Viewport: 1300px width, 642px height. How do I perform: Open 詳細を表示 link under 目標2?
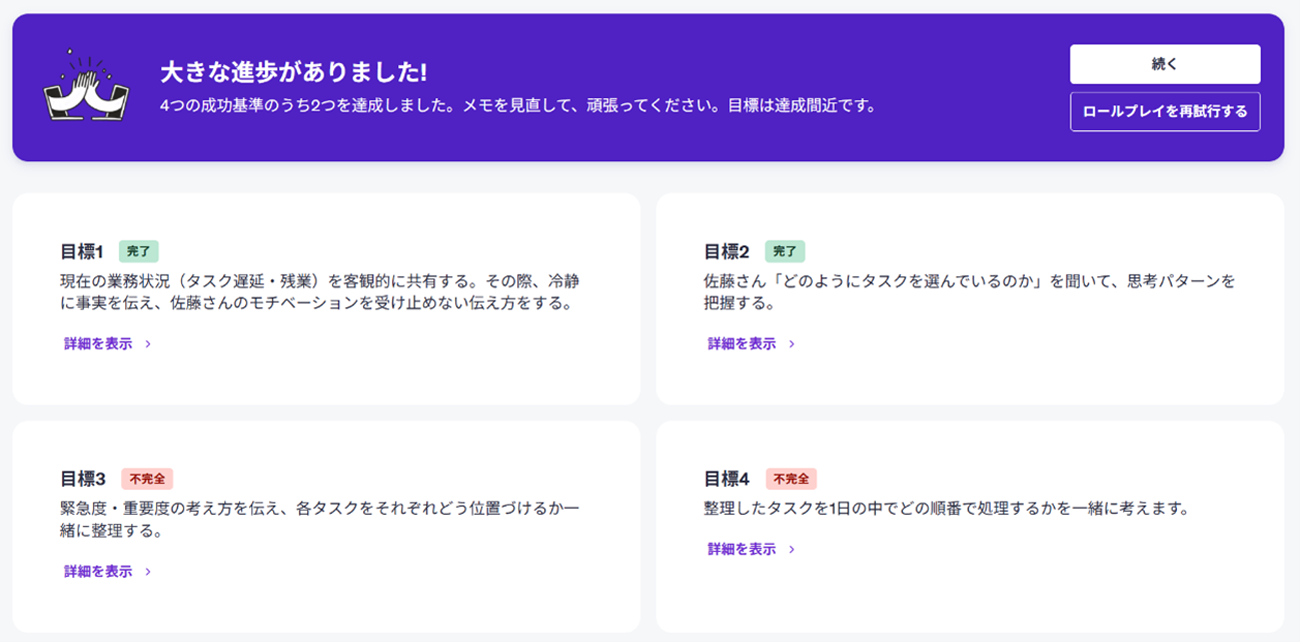click(742, 344)
